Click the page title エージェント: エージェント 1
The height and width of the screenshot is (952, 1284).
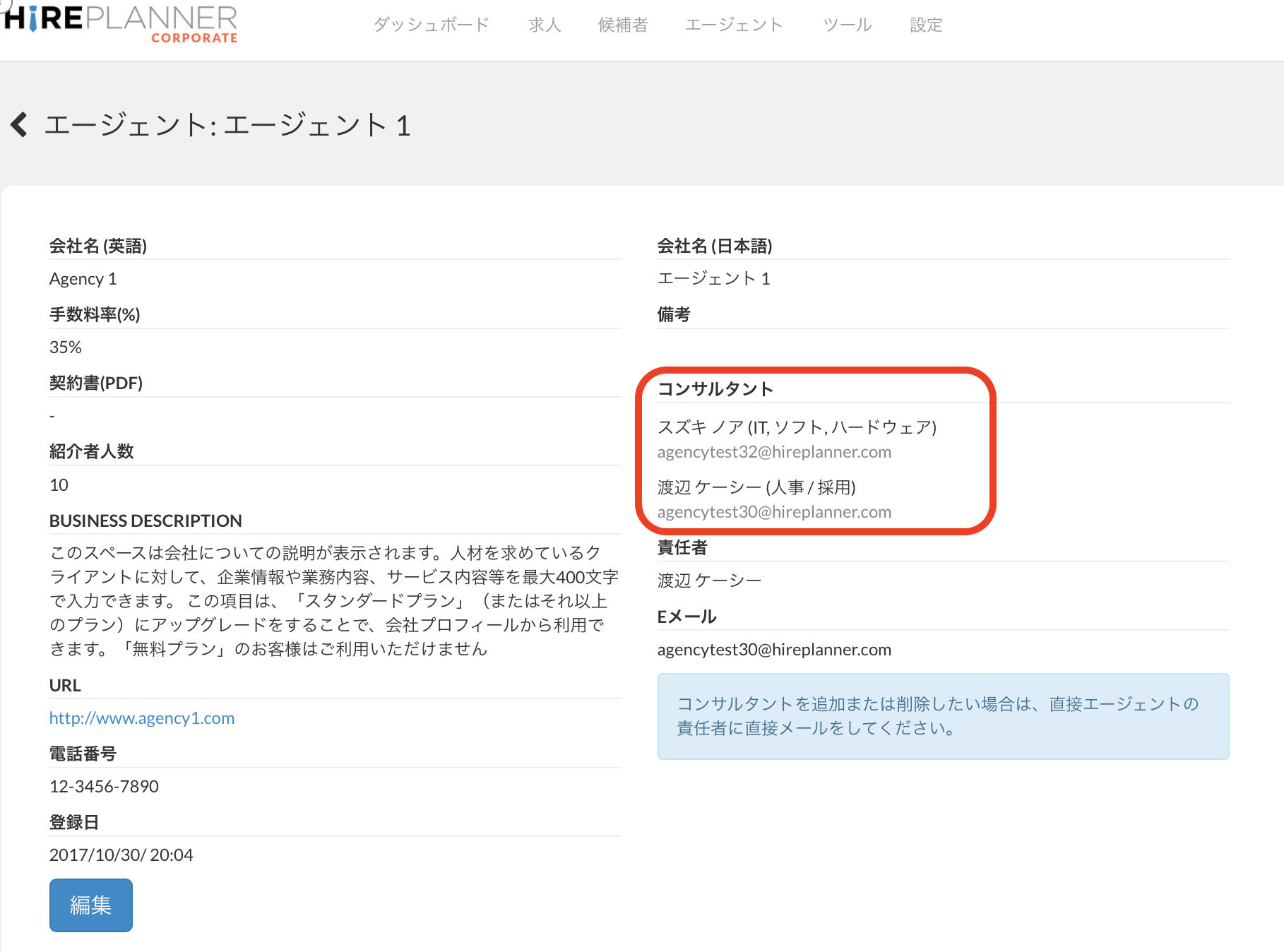point(227,126)
